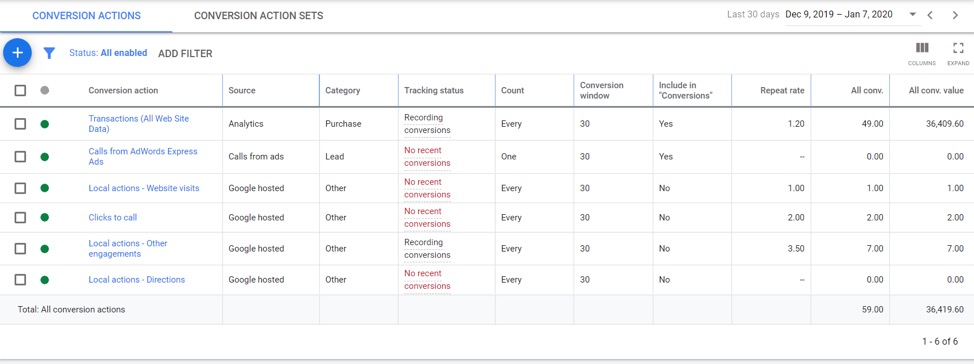This screenshot has width=974, height=364.
Task: Open Local actions - Website visits link
Action: (x=144, y=188)
